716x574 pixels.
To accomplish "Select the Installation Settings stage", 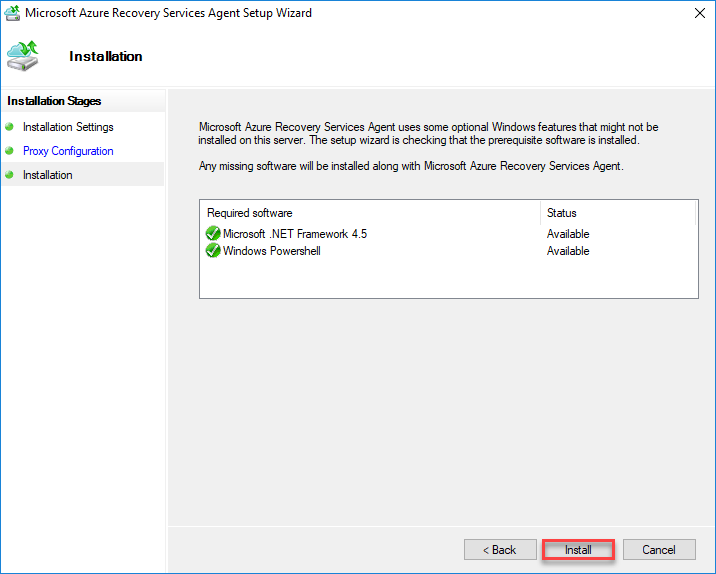I will (x=68, y=127).
